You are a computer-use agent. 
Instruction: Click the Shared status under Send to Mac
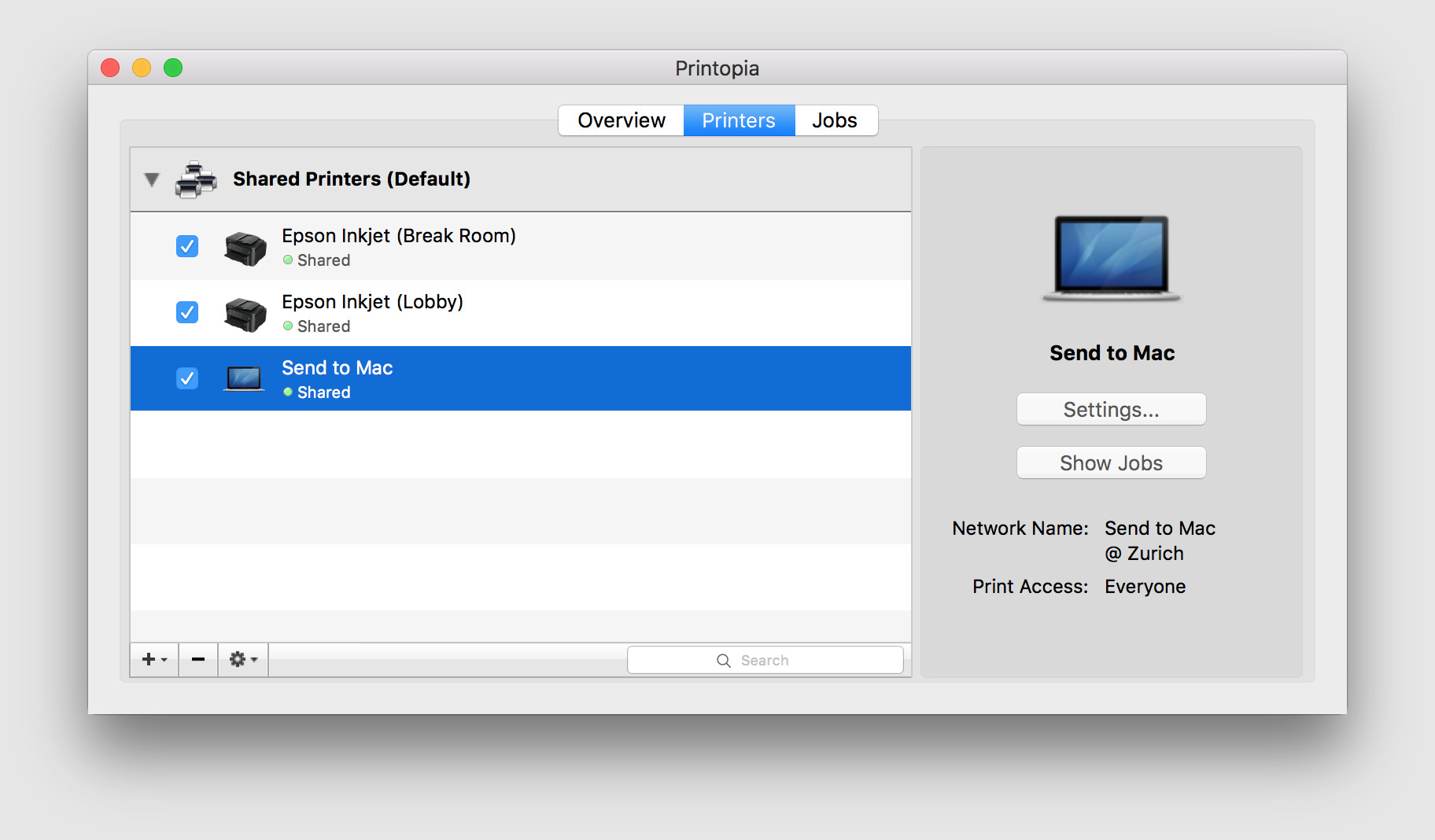pyautogui.click(x=317, y=392)
